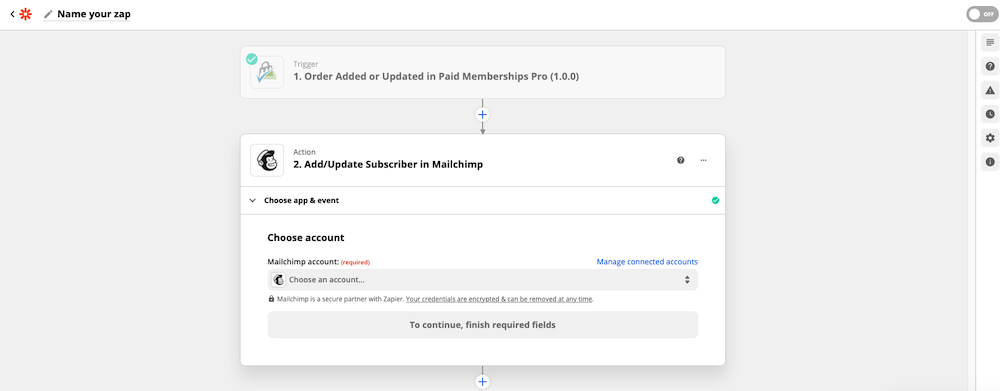
Task: Click the 'Choose app & event' section label
Action: coord(302,200)
